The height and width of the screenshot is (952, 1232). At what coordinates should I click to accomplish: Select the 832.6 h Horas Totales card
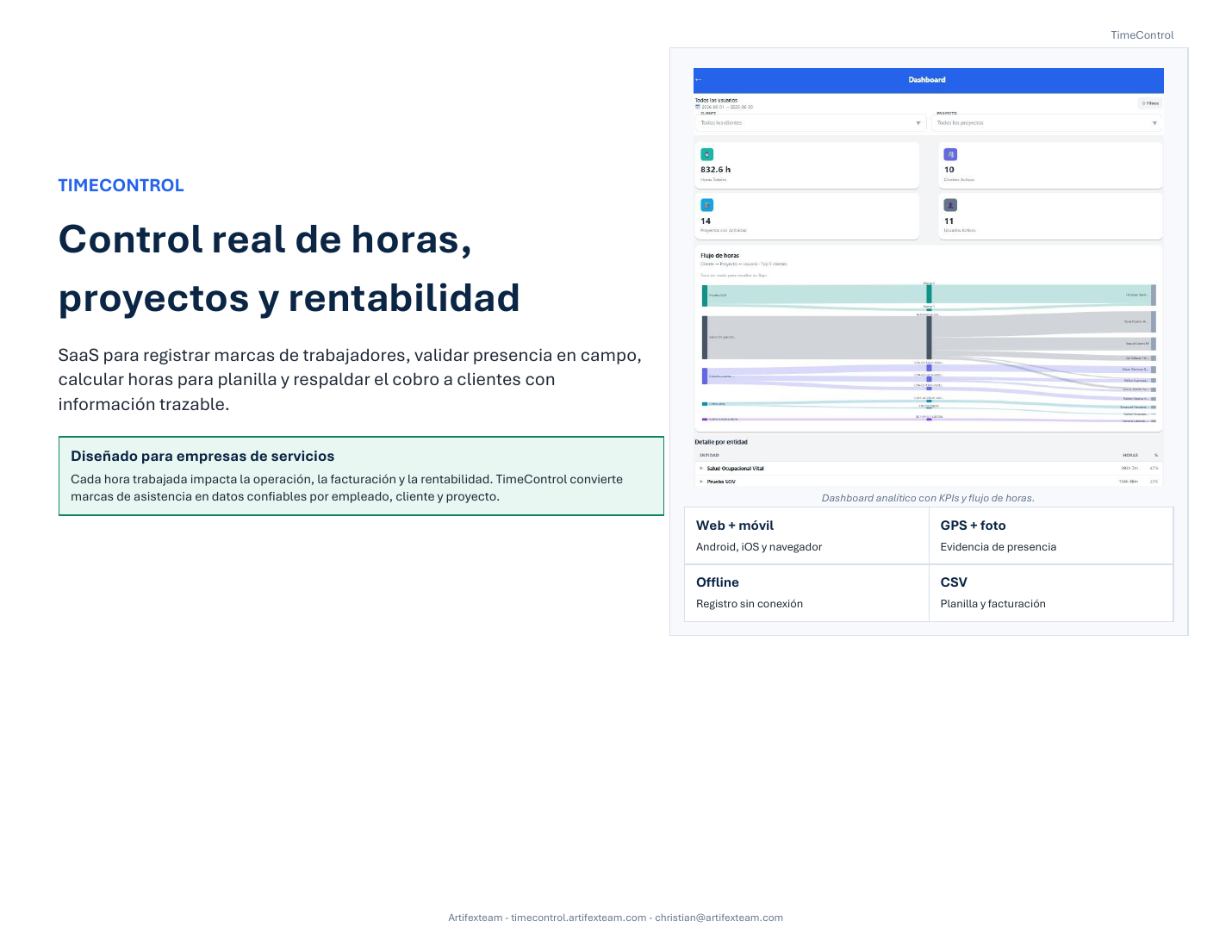pyautogui.click(x=807, y=165)
